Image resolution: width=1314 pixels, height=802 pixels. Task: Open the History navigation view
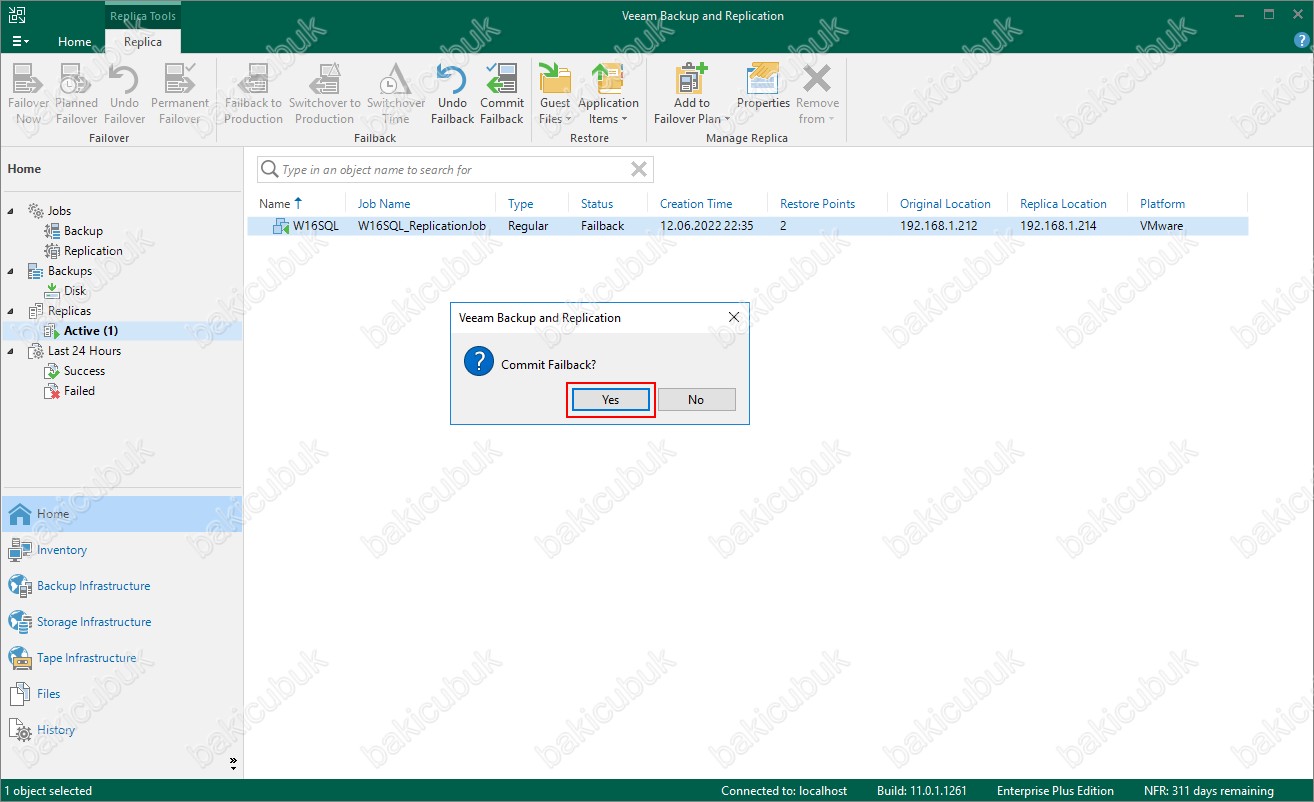click(121, 730)
